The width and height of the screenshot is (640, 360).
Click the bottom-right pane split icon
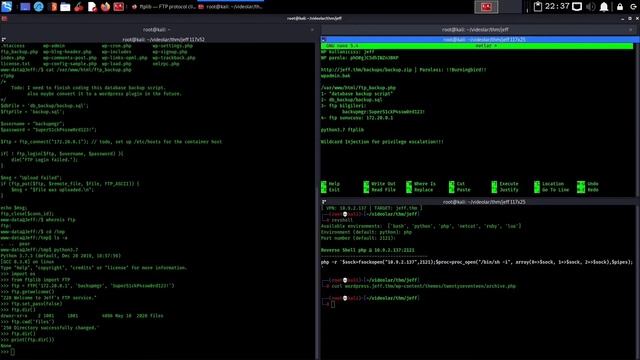pyautogui.click(x=324, y=202)
